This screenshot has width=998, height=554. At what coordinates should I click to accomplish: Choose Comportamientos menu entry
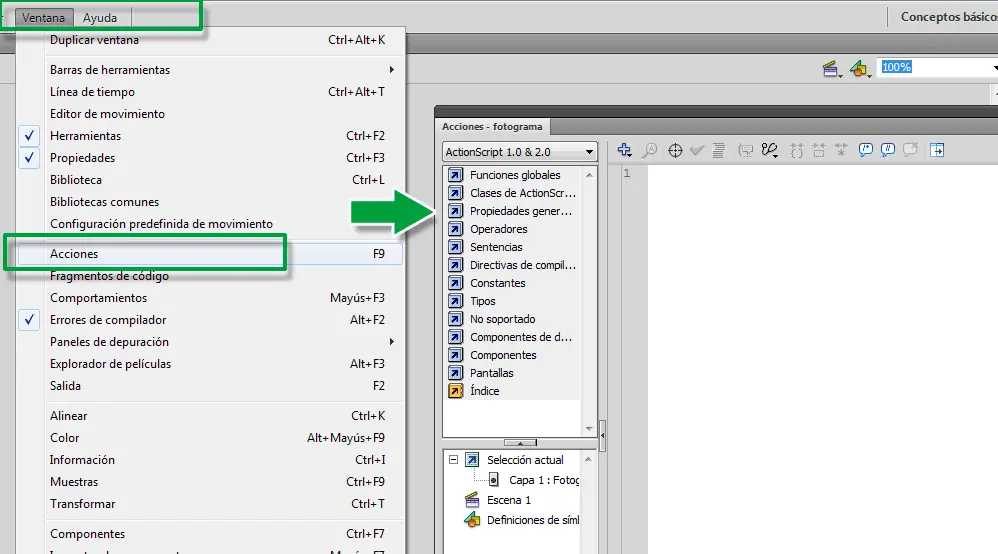pos(211,297)
